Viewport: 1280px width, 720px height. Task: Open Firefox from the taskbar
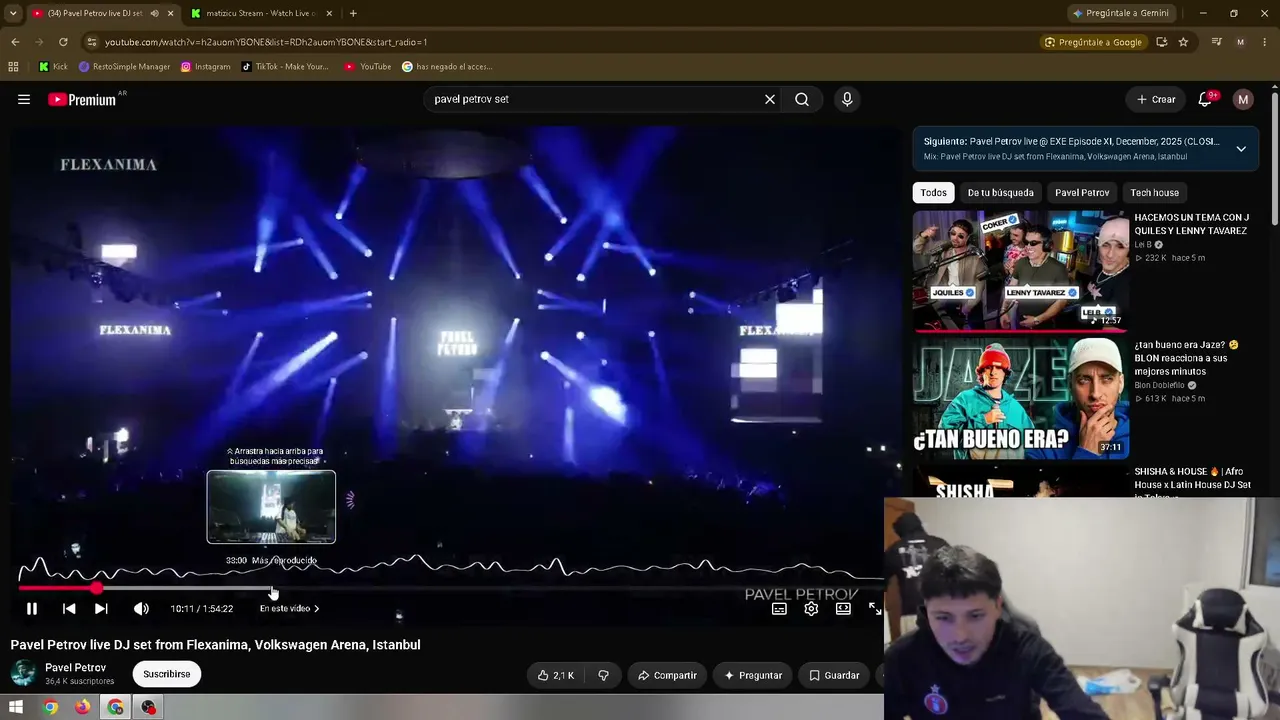coord(82,707)
